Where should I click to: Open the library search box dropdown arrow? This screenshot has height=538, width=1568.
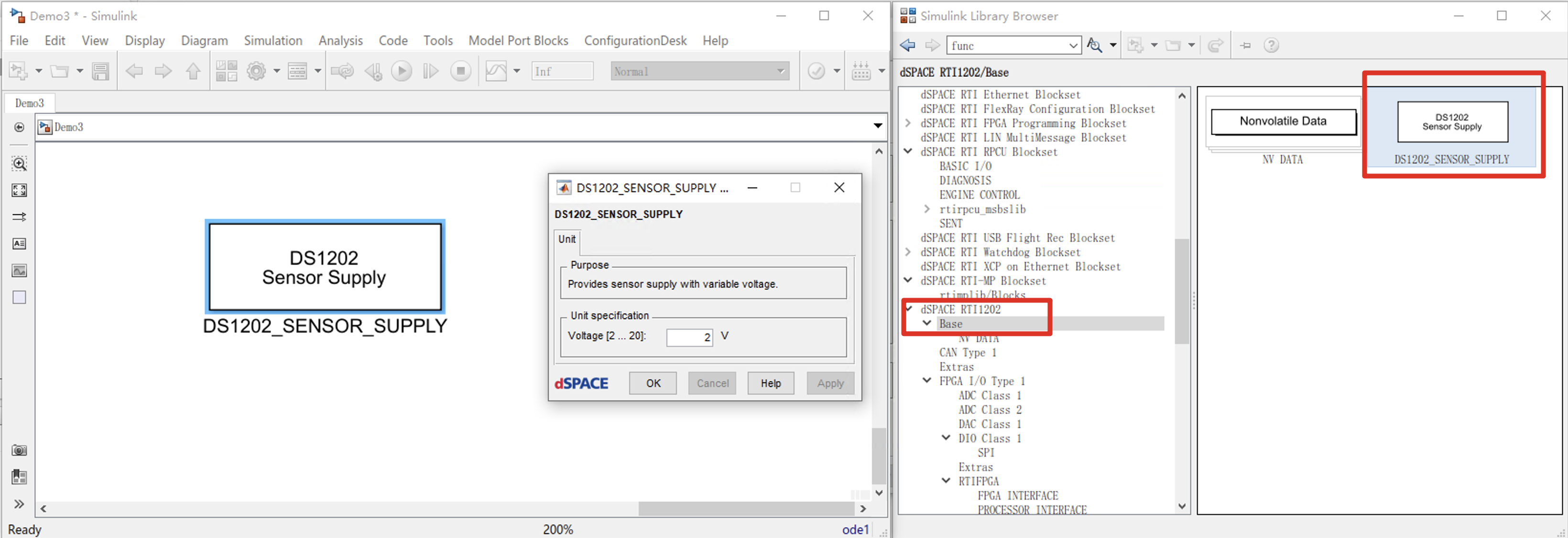pyautogui.click(x=1073, y=46)
